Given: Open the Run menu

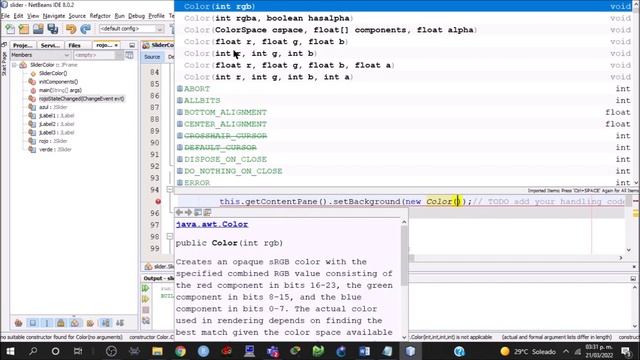Looking at the screenshot, I should (120, 16).
